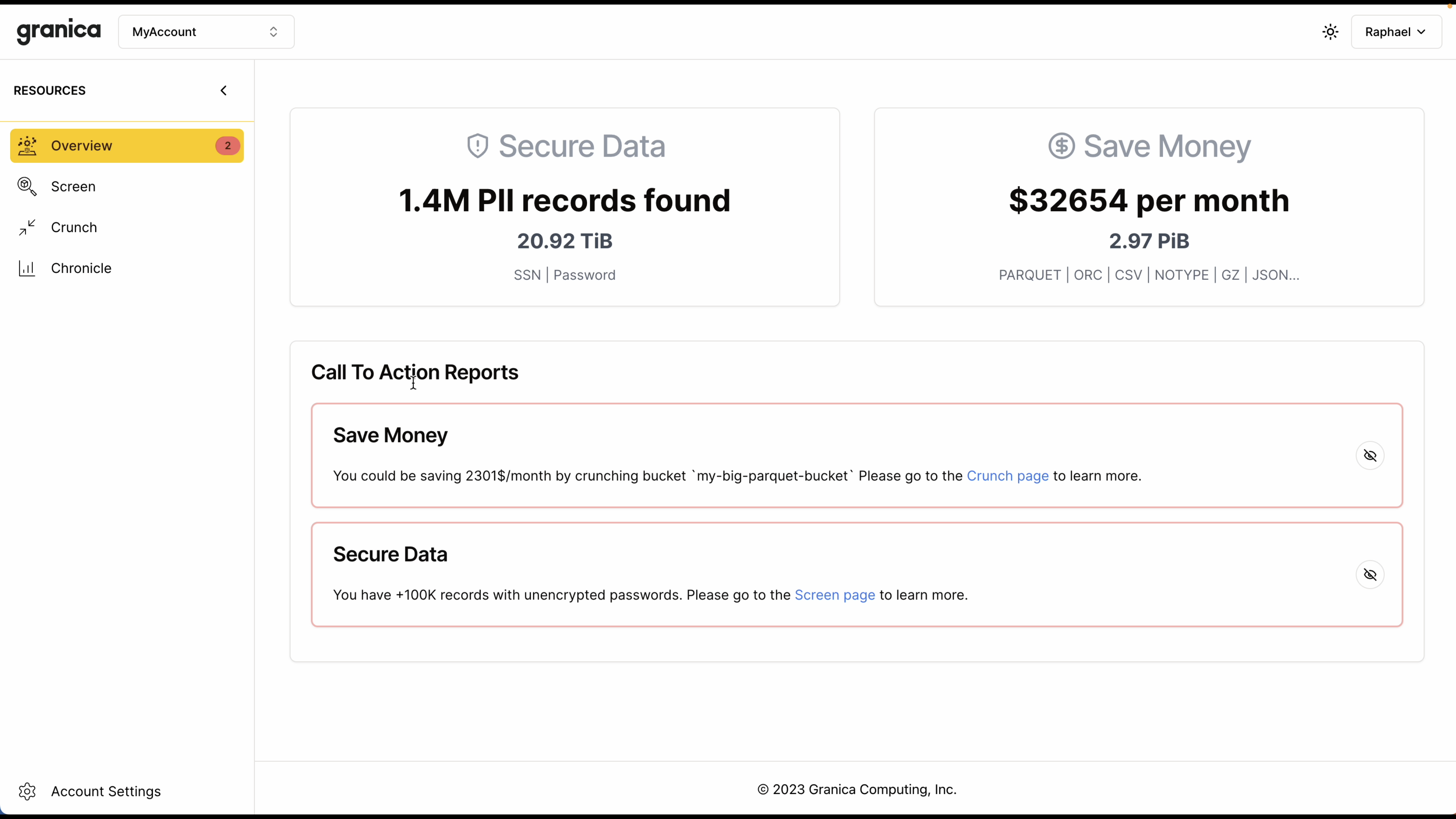Click the granica logo
The image size is (1456, 819).
pyautogui.click(x=59, y=31)
